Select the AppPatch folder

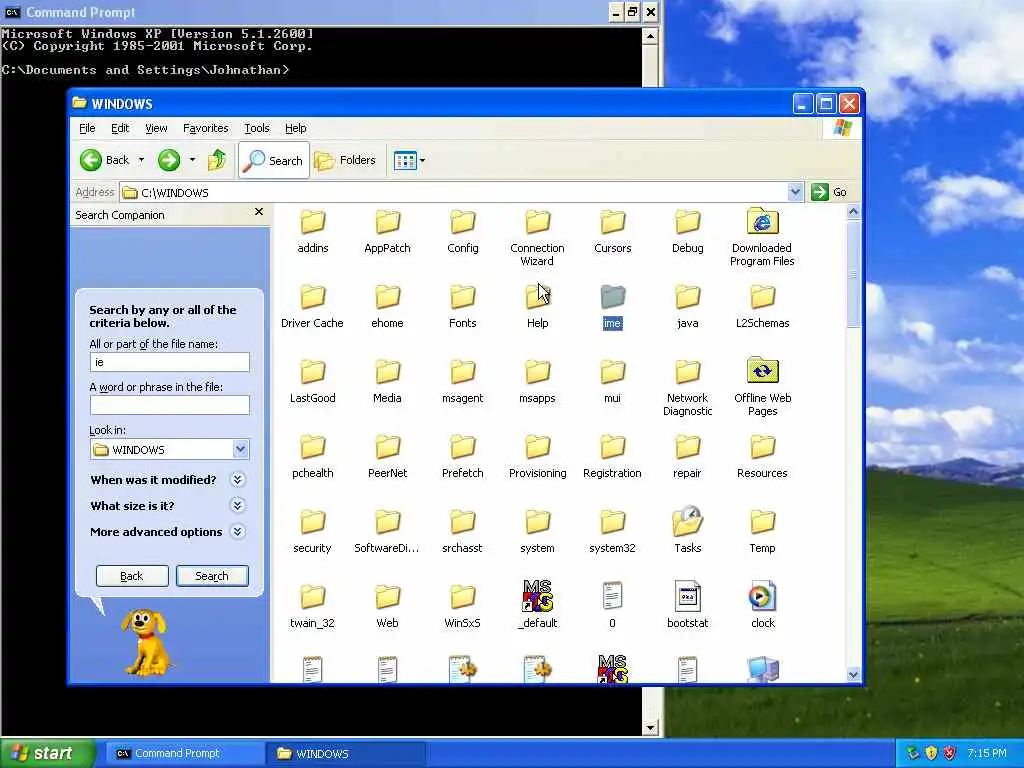(387, 232)
